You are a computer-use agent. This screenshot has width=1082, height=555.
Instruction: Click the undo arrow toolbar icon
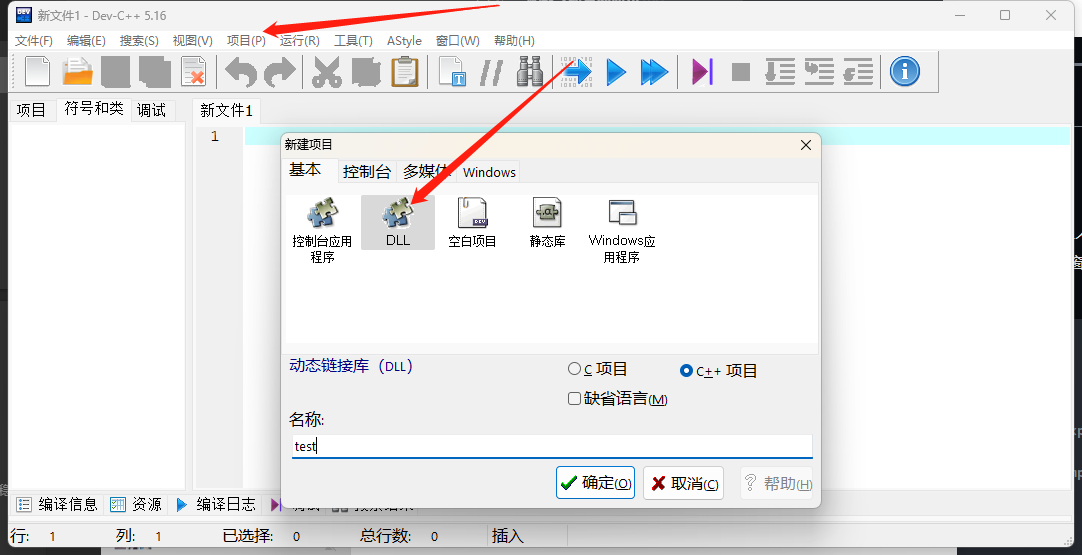tap(240, 72)
